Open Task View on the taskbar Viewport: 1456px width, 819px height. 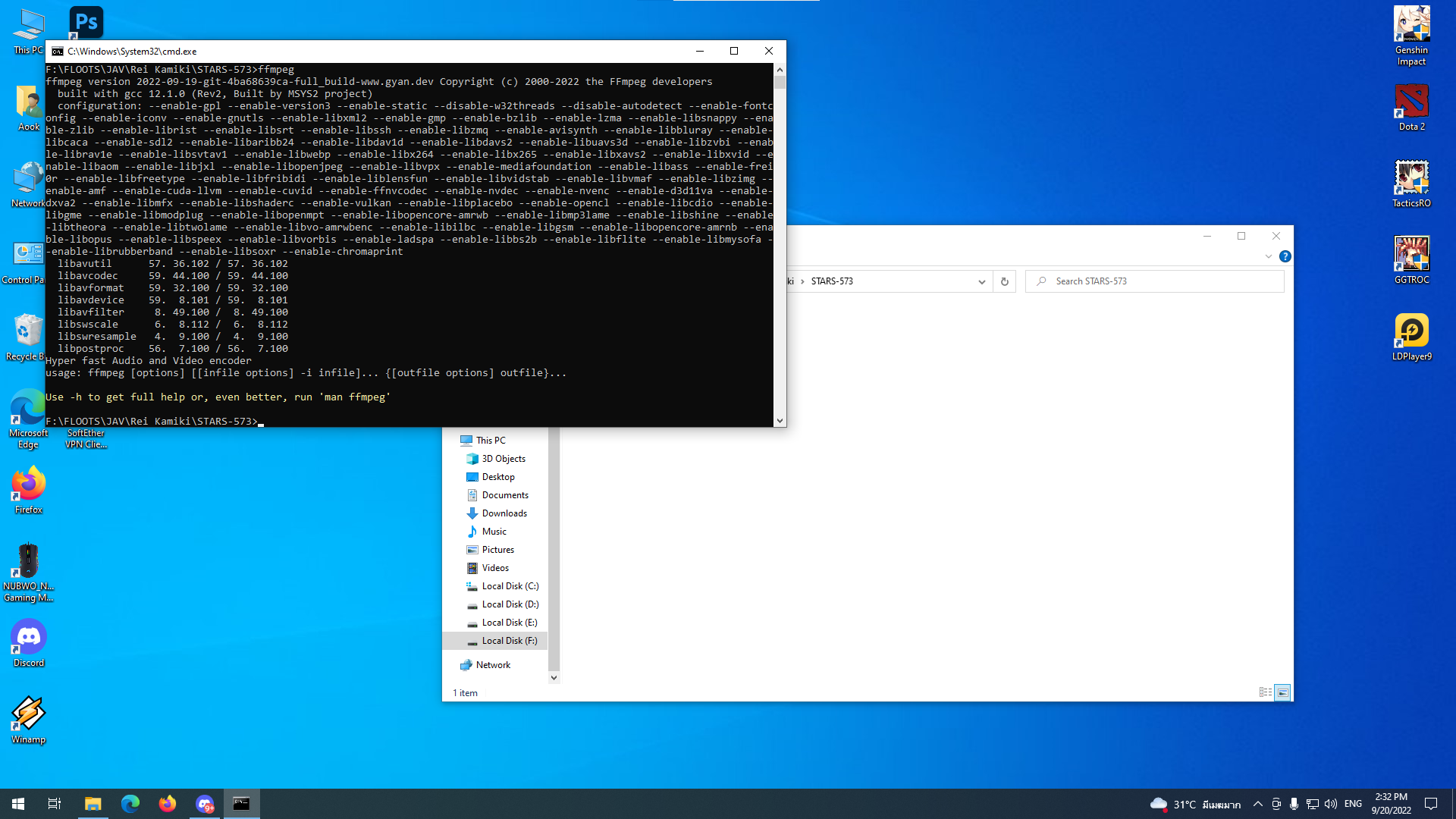click(x=55, y=803)
